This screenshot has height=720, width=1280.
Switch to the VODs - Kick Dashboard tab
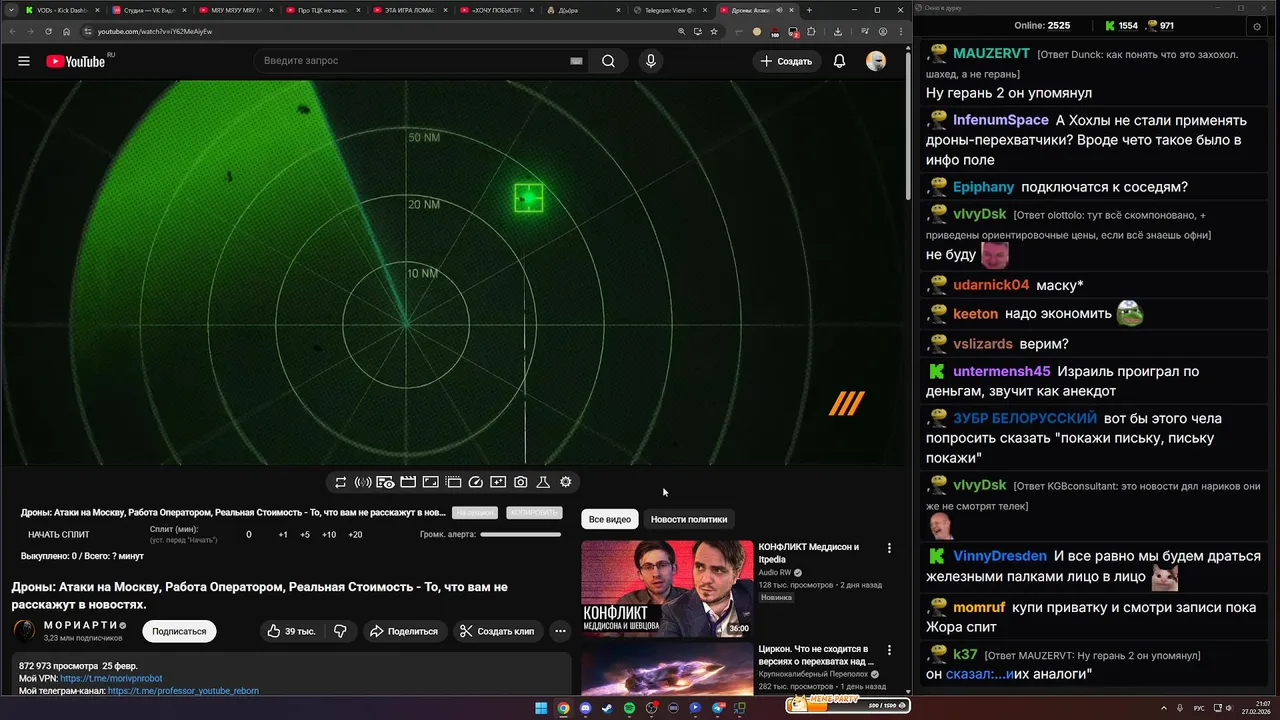[61, 10]
